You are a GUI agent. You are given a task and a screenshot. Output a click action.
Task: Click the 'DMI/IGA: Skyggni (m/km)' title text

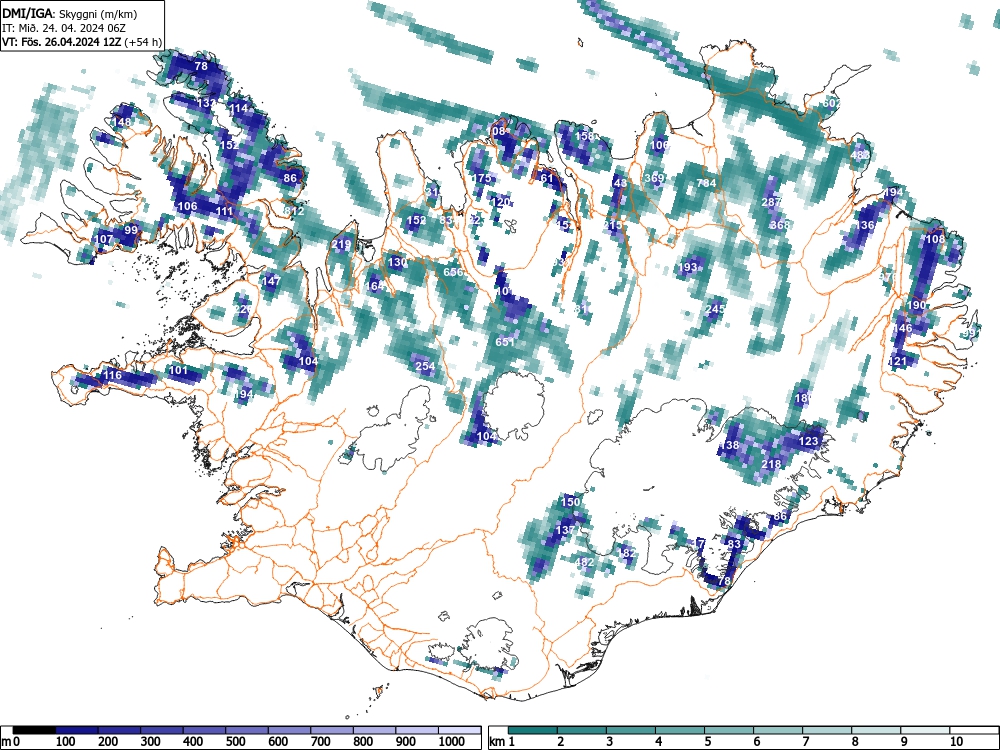click(x=70, y=14)
